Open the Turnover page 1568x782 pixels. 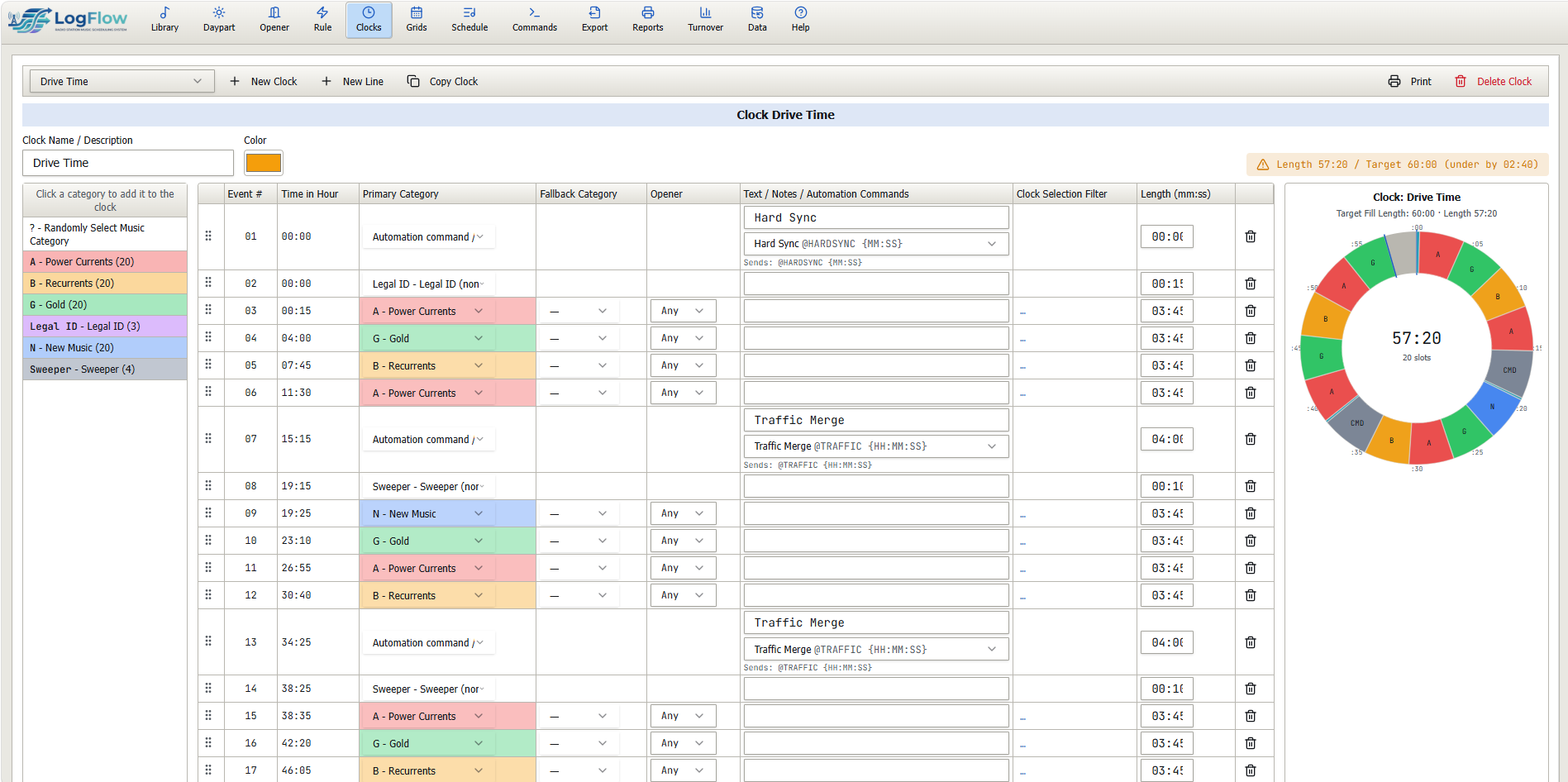pyautogui.click(x=705, y=20)
